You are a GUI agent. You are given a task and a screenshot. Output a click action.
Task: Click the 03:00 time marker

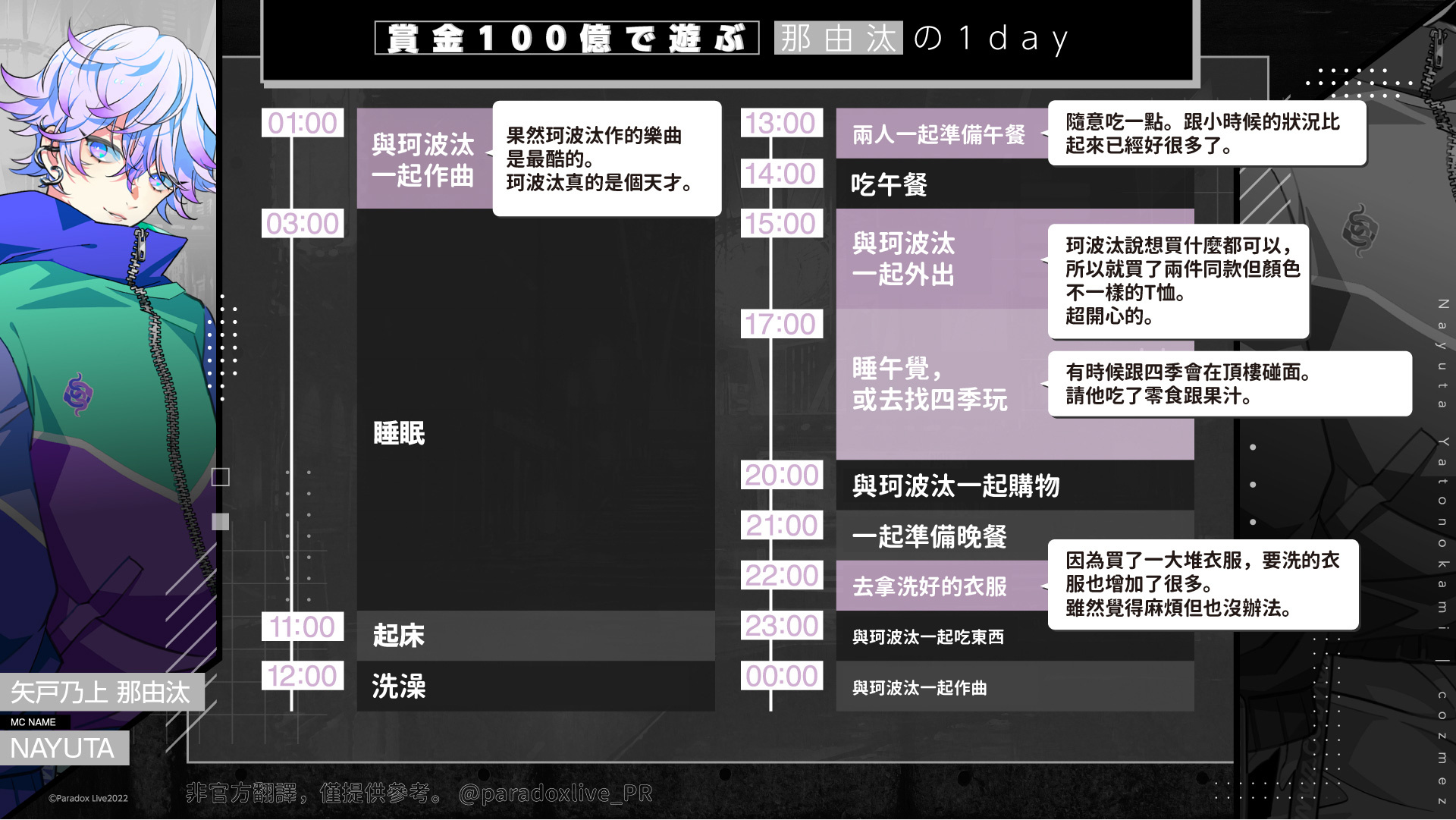[303, 224]
